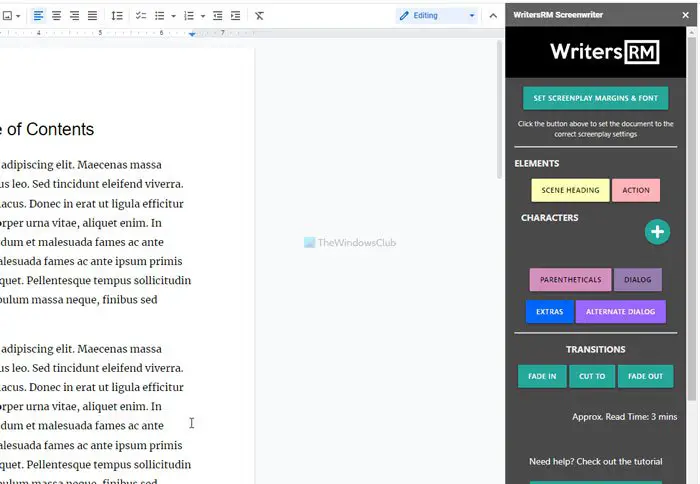Click the CHARACTERS section label

click(x=550, y=217)
